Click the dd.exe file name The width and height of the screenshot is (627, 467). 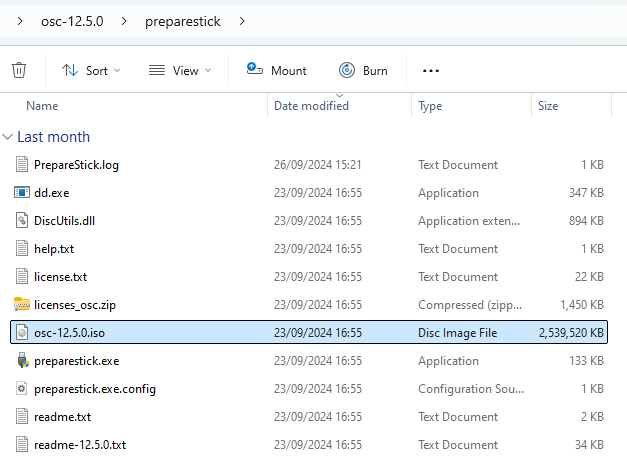click(52, 193)
